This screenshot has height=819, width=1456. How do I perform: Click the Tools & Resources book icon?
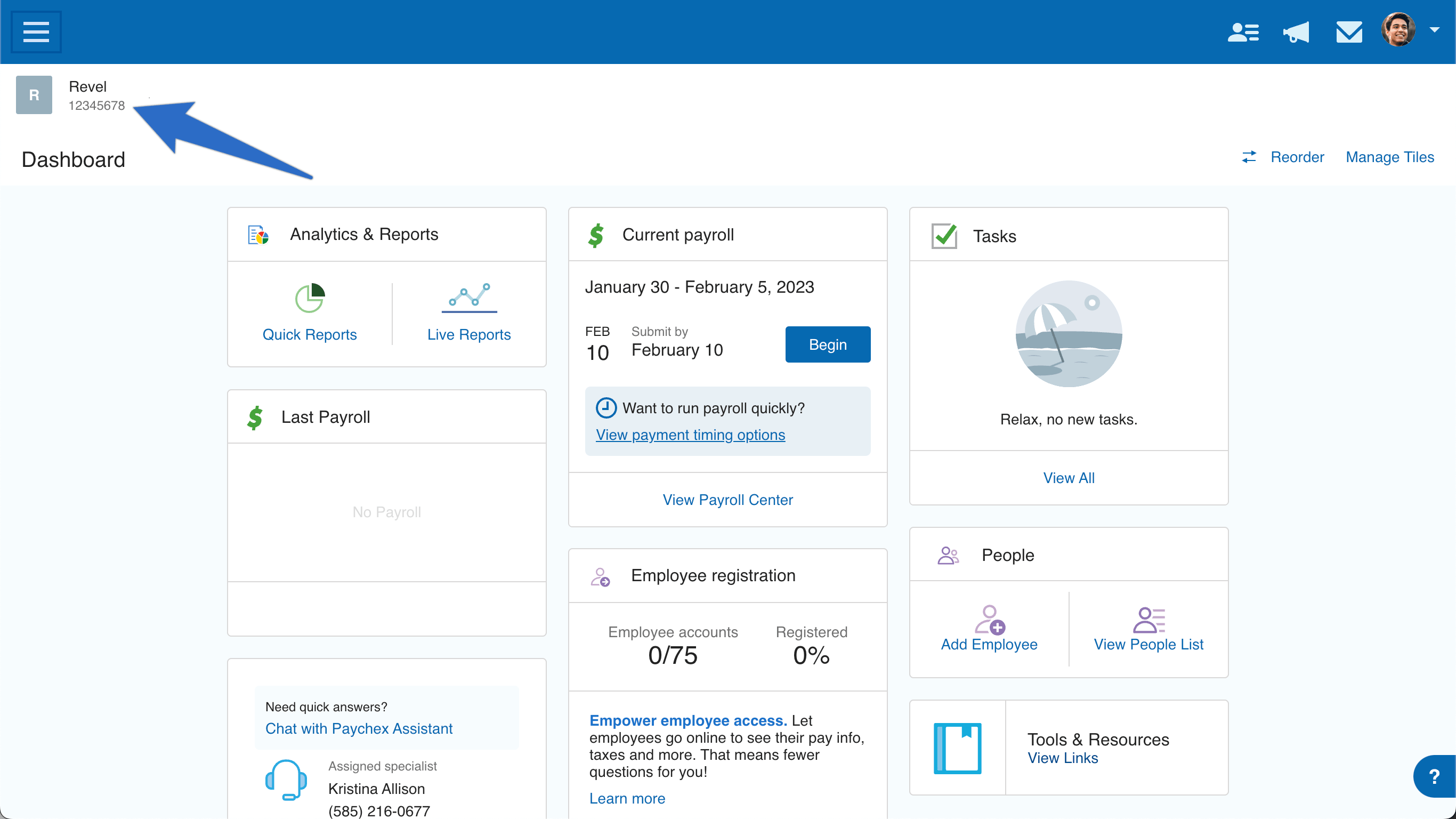pos(958,748)
